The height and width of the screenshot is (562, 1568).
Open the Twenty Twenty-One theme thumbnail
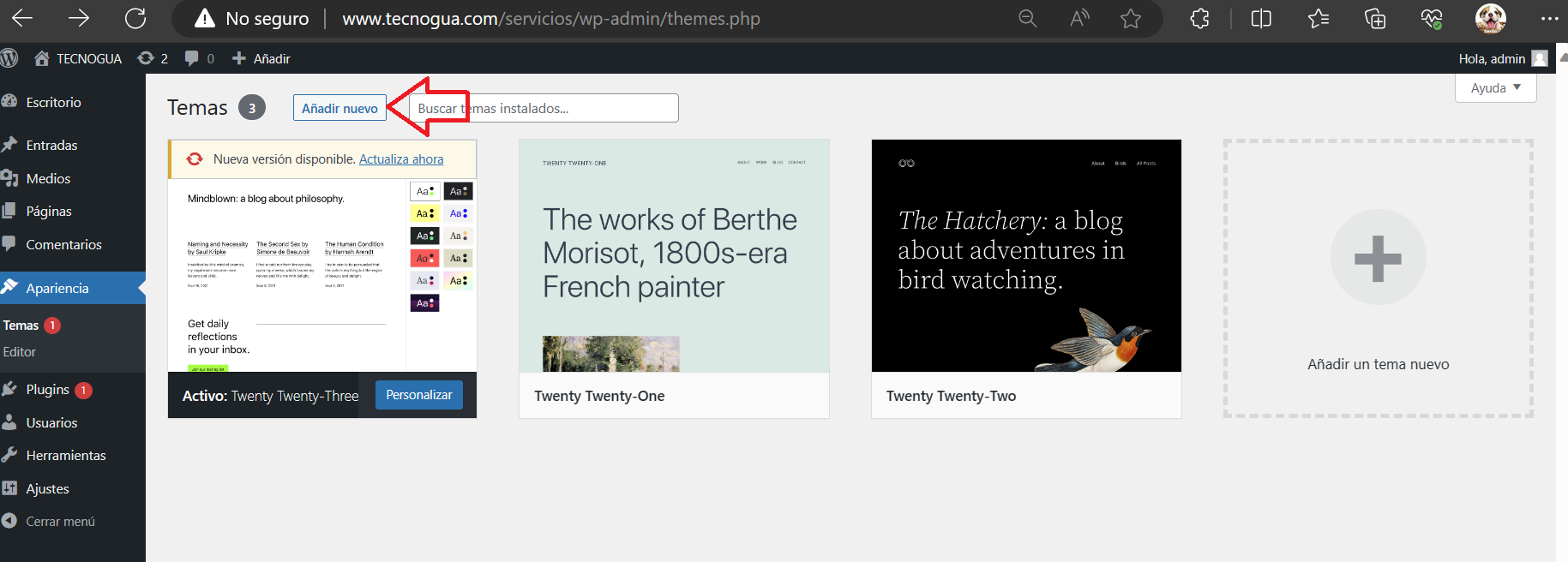tap(674, 256)
